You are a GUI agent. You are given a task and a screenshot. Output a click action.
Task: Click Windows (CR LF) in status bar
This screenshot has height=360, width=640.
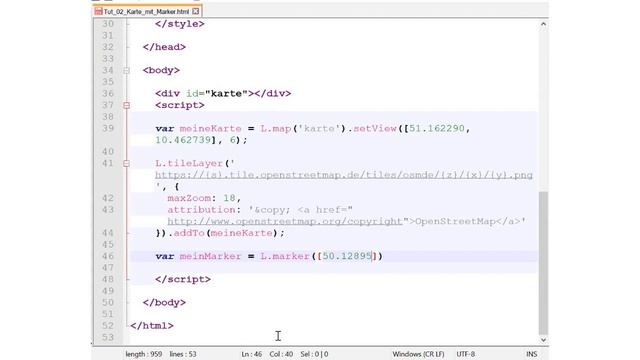pos(418,354)
